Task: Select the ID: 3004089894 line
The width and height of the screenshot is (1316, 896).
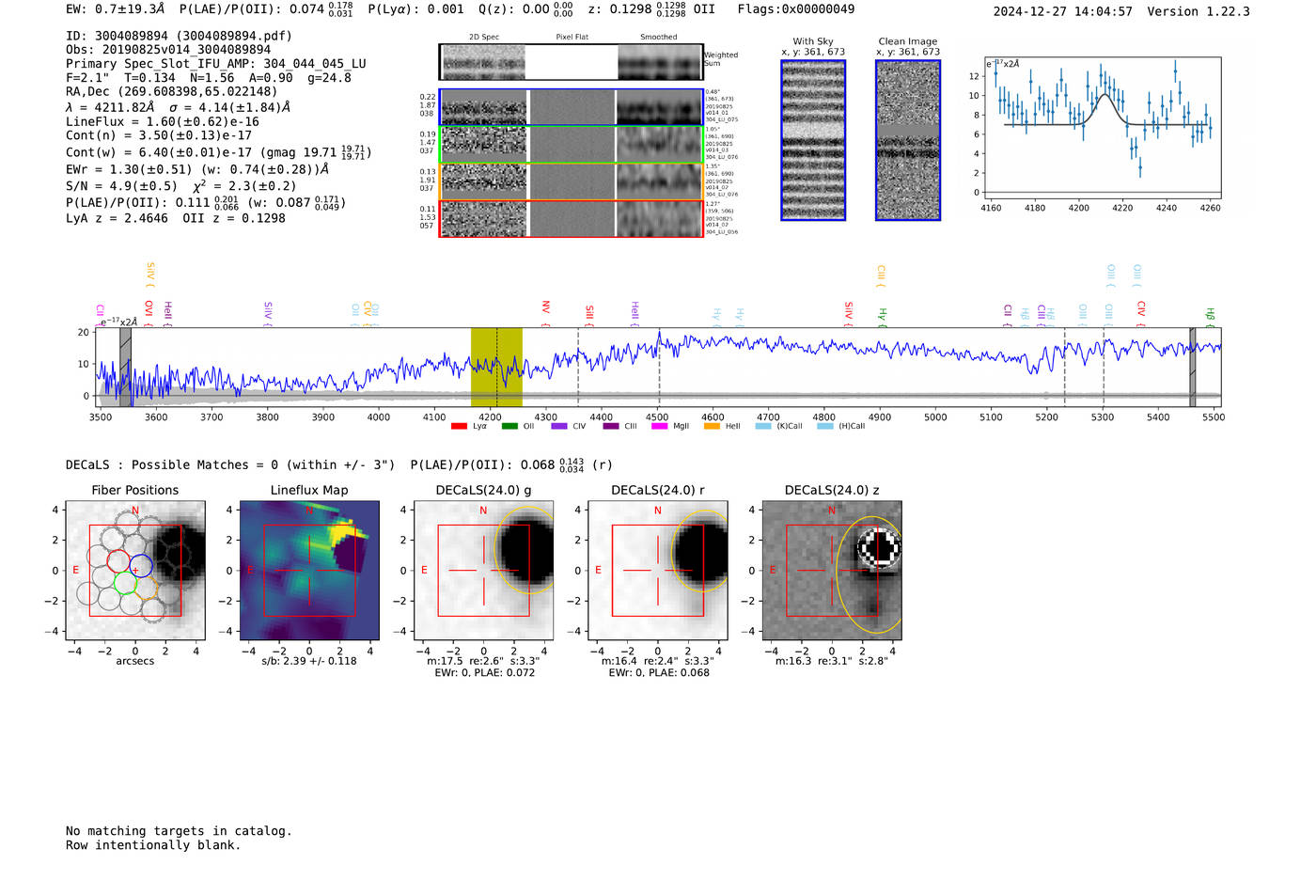Action: point(179,36)
